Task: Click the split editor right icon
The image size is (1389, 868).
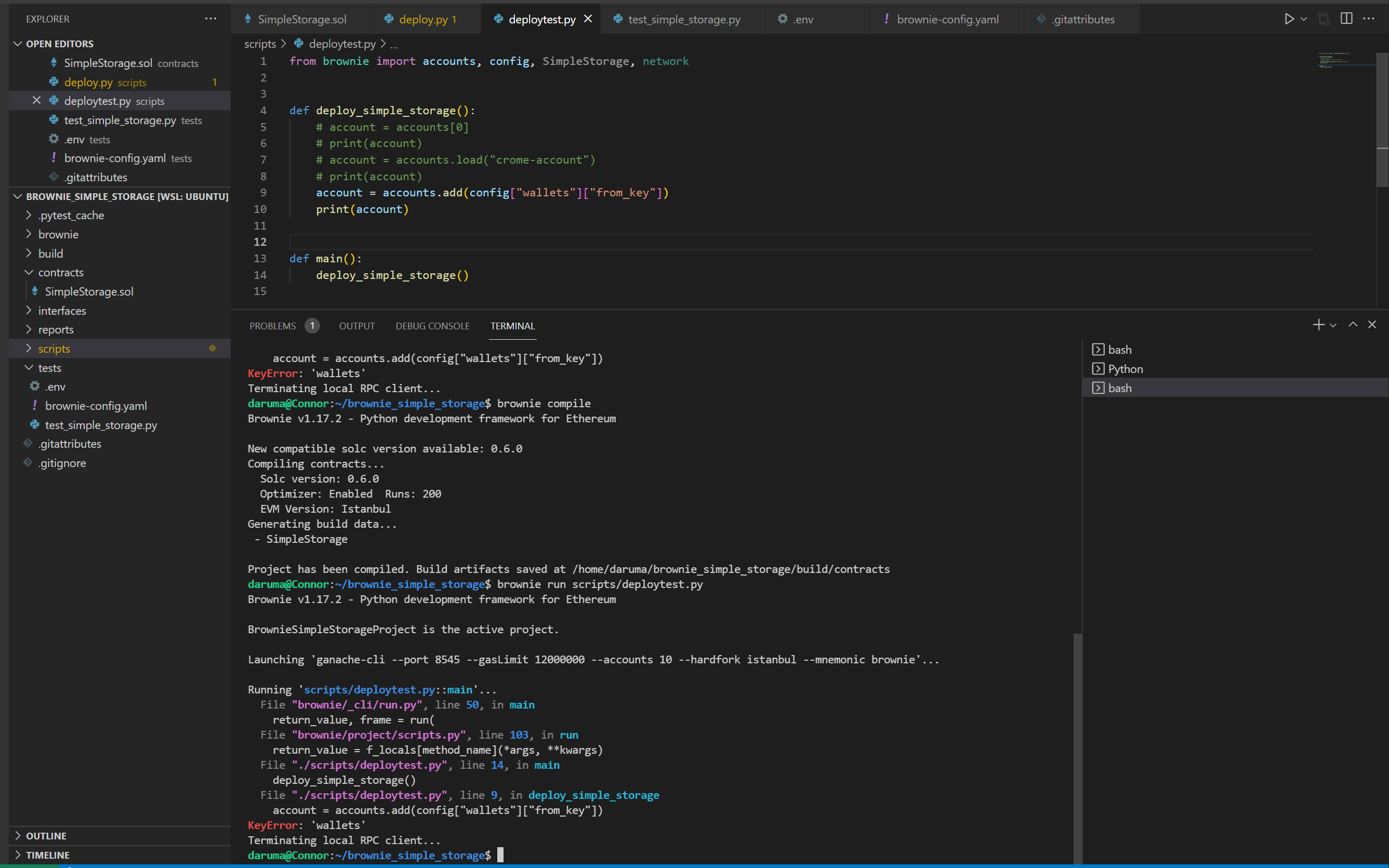Action: point(1346,19)
